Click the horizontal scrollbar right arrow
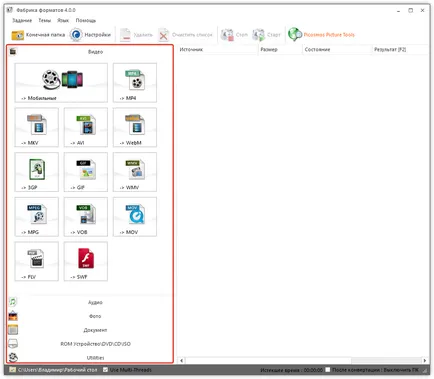Image resolution: width=434 pixels, height=379 pixels. (x=425, y=360)
